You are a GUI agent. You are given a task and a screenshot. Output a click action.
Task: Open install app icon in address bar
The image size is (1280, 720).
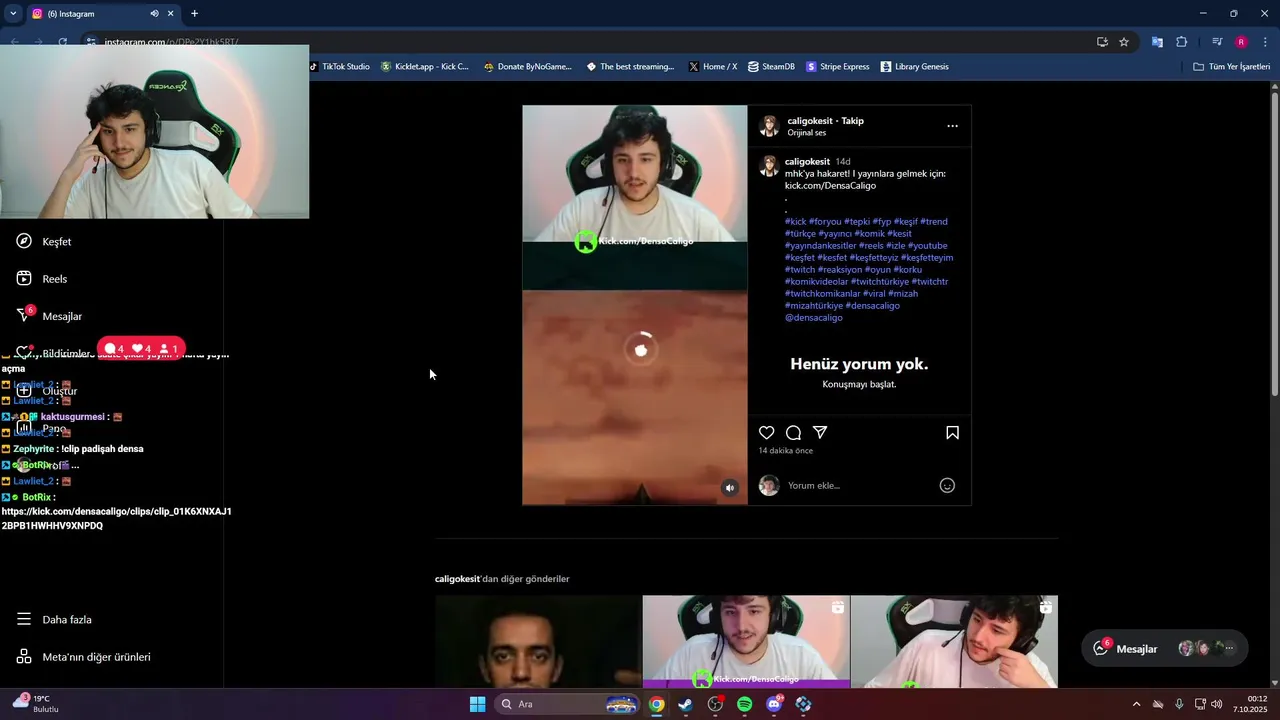click(1102, 42)
